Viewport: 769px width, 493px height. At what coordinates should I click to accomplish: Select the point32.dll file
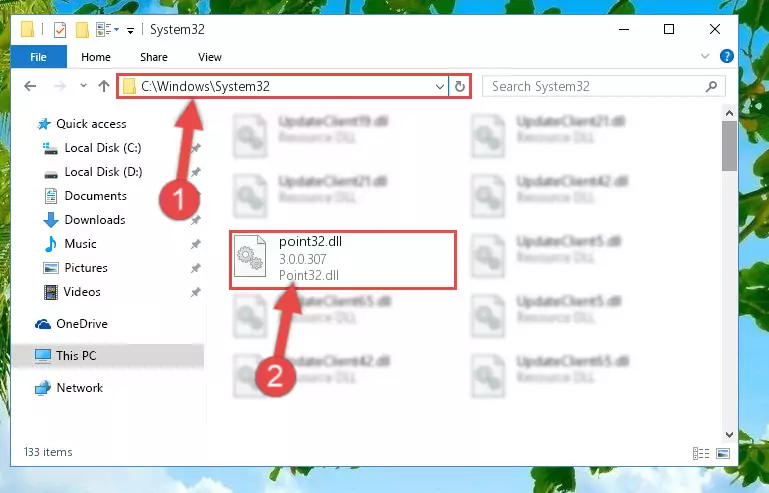[343, 259]
